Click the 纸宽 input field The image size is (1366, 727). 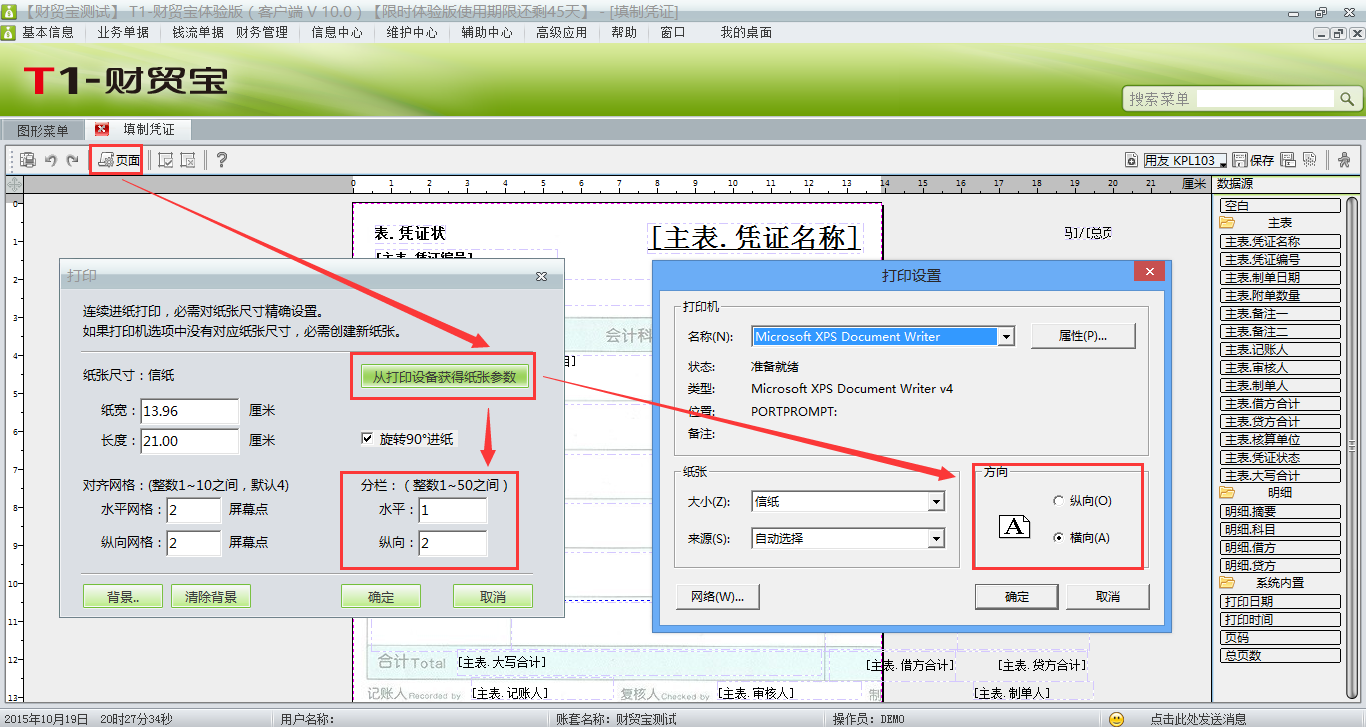[x=190, y=411]
